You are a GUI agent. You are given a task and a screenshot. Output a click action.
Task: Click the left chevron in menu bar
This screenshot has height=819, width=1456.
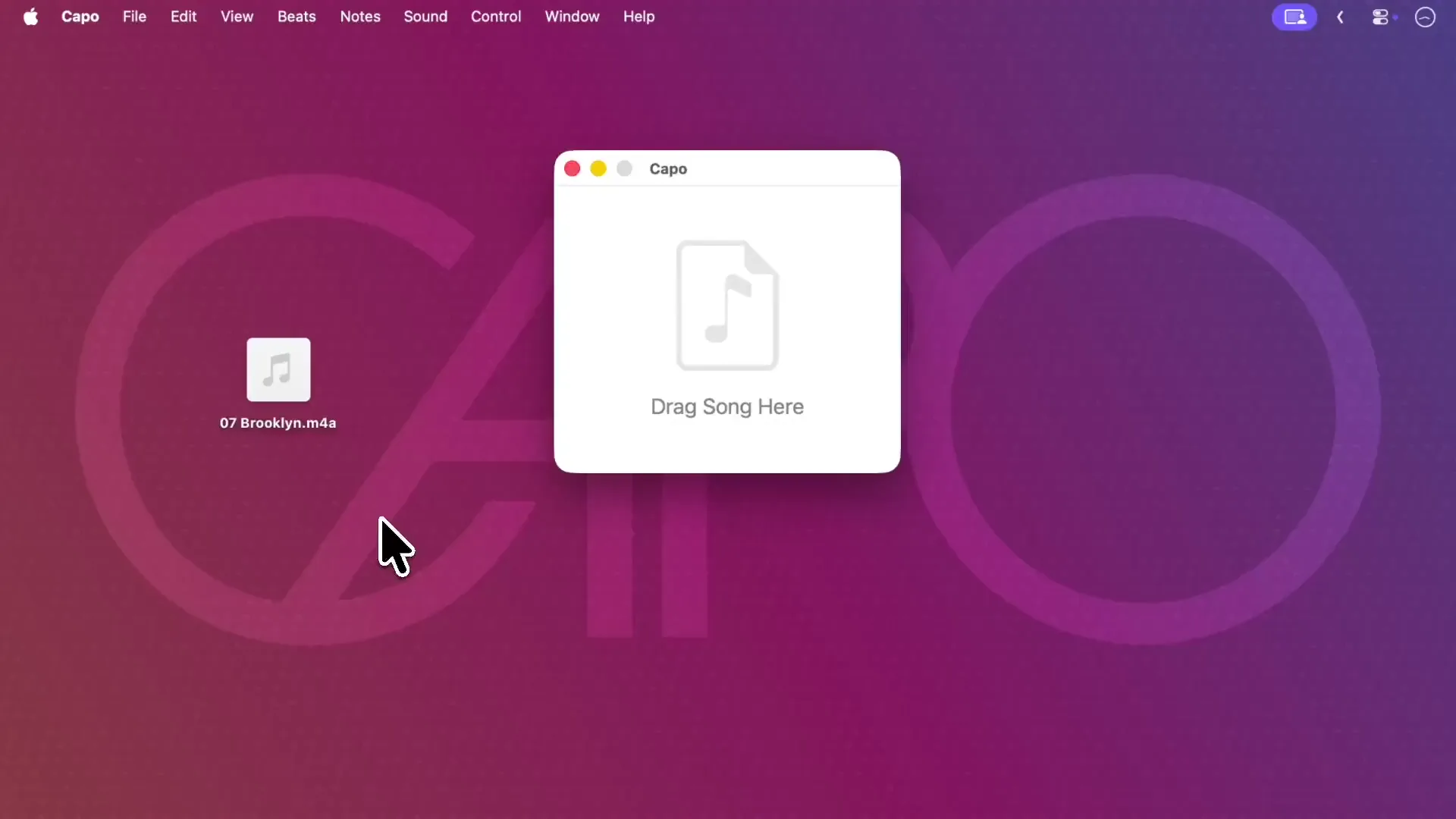click(x=1340, y=17)
